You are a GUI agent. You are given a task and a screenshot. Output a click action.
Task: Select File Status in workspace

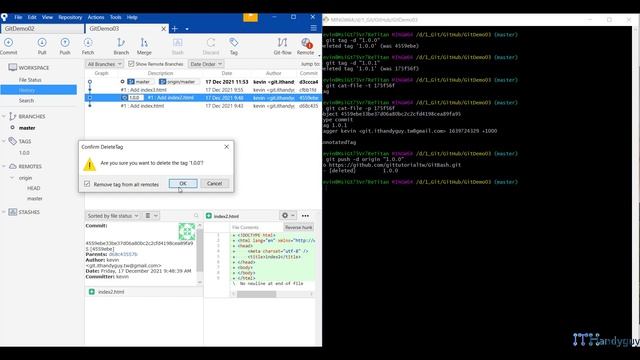tap(30, 80)
